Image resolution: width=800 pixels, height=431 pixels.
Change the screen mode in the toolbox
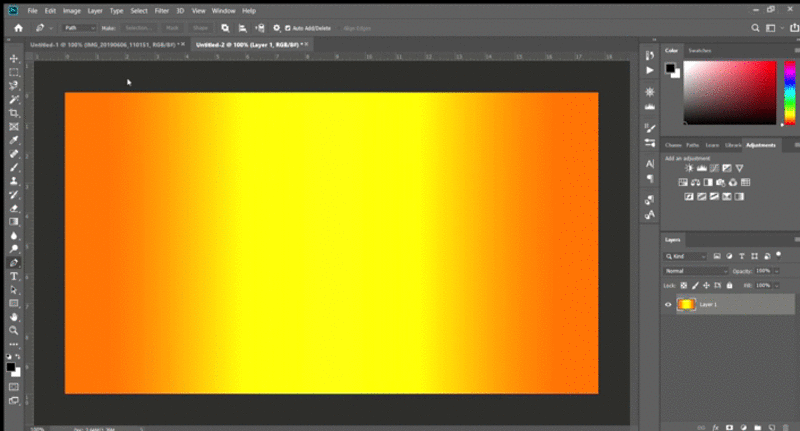(x=14, y=400)
